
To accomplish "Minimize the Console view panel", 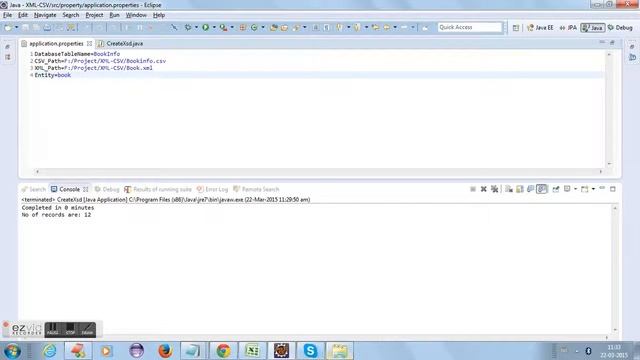I will 602,189.
